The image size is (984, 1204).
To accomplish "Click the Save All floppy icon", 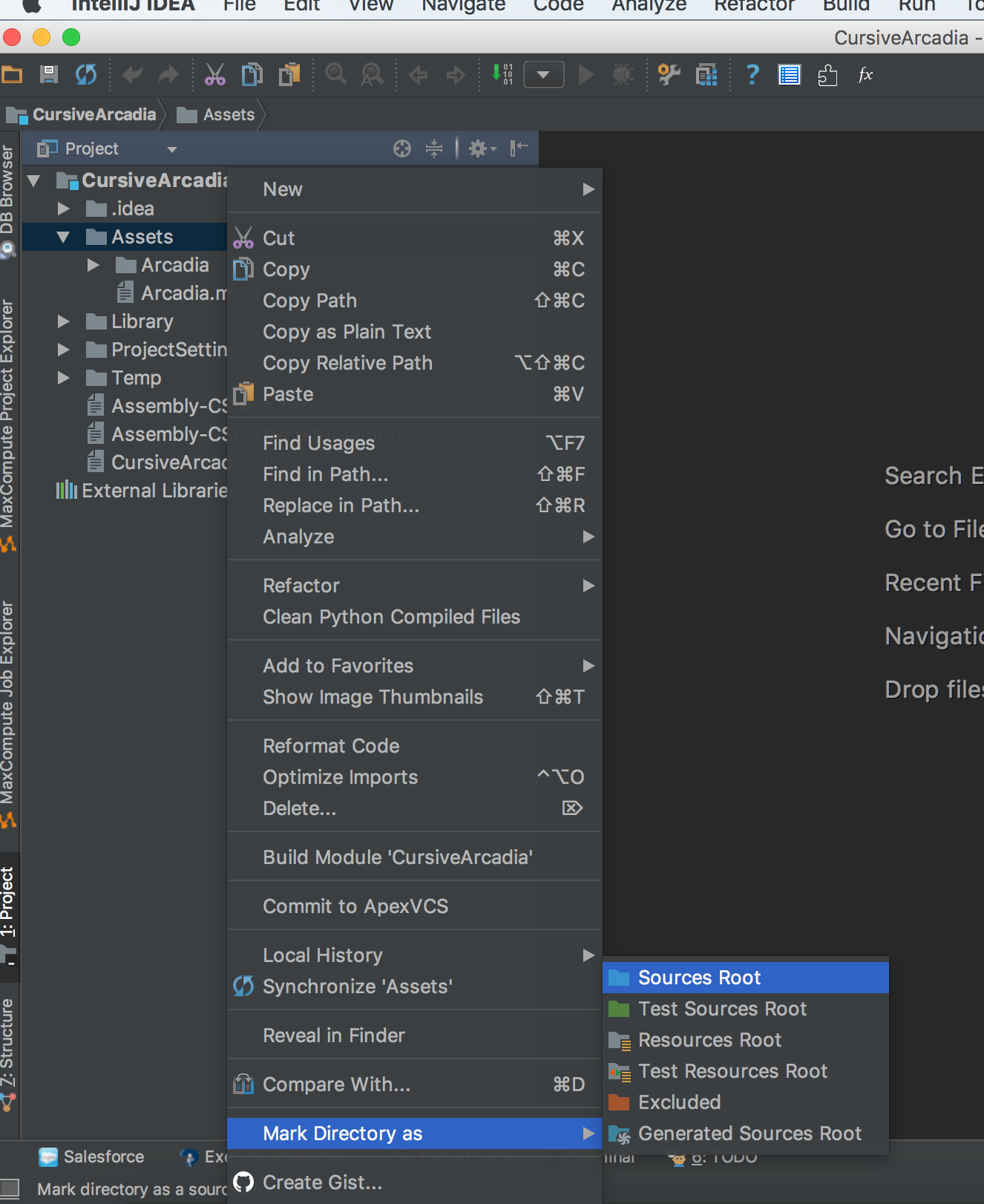I will [49, 75].
